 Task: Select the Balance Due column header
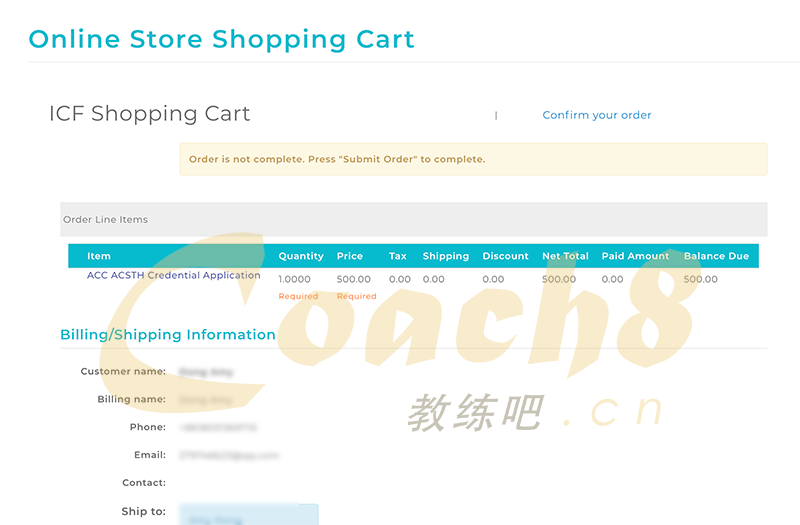pos(716,256)
